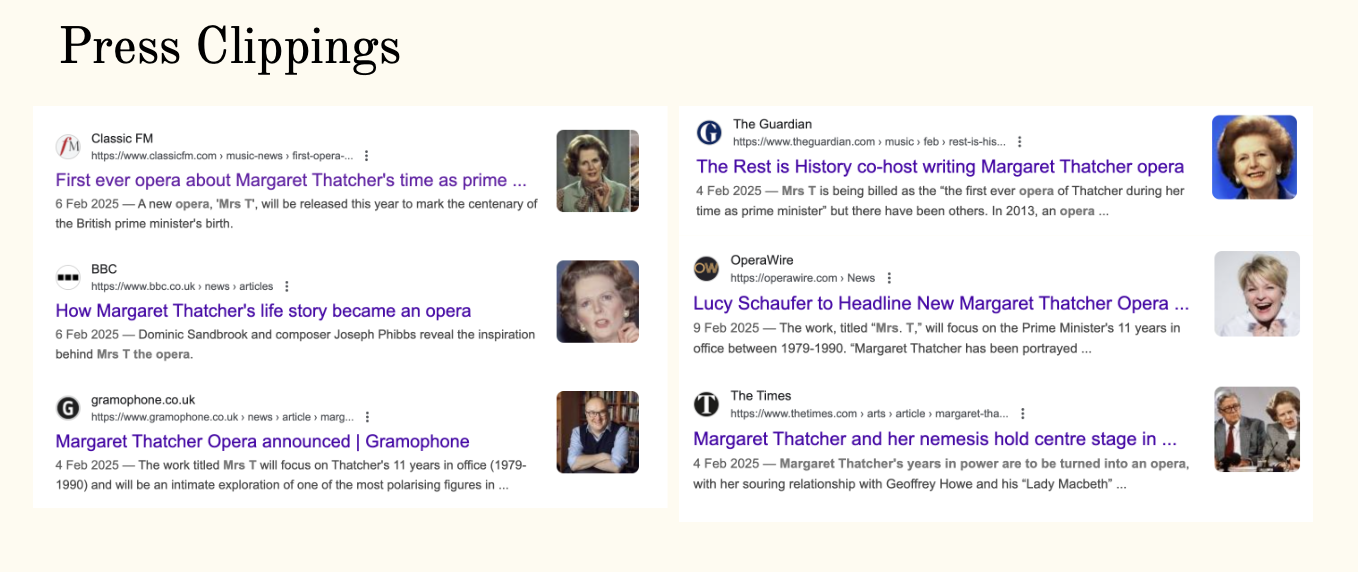The image size is (1358, 572).
Task: Click the BBC result thumbnail image
Action: pos(598,302)
